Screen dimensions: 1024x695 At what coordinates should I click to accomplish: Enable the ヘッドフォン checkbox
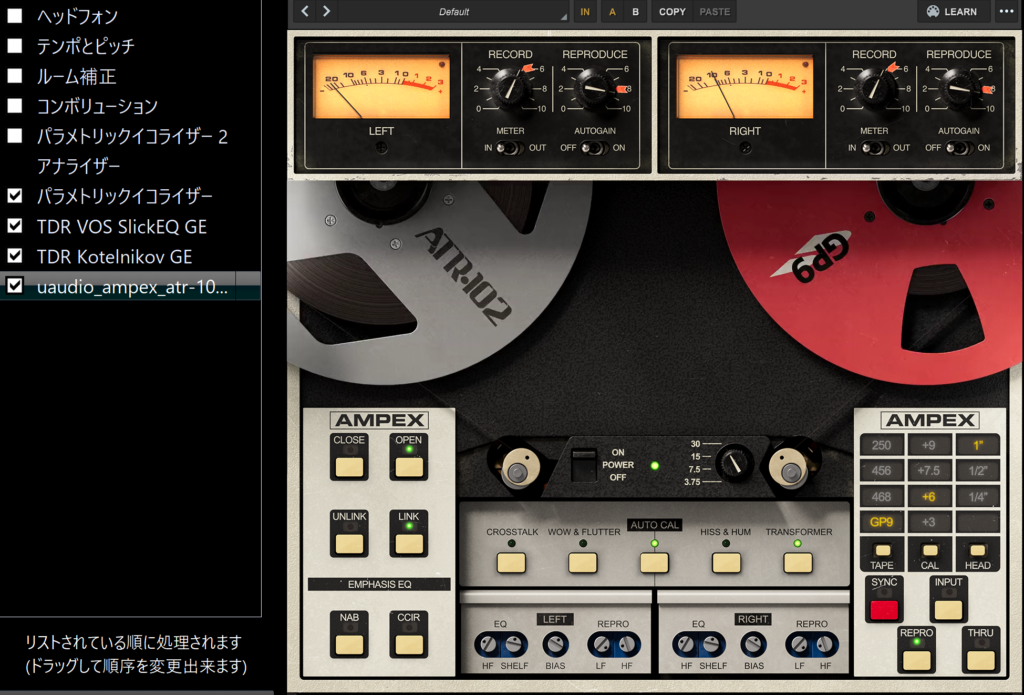pos(15,16)
